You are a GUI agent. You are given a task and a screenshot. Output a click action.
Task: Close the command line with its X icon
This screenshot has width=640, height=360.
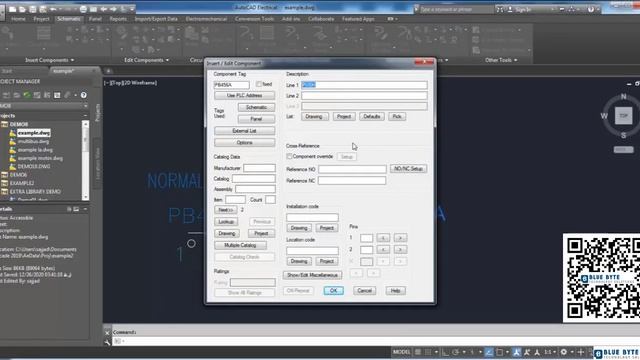click(107, 333)
